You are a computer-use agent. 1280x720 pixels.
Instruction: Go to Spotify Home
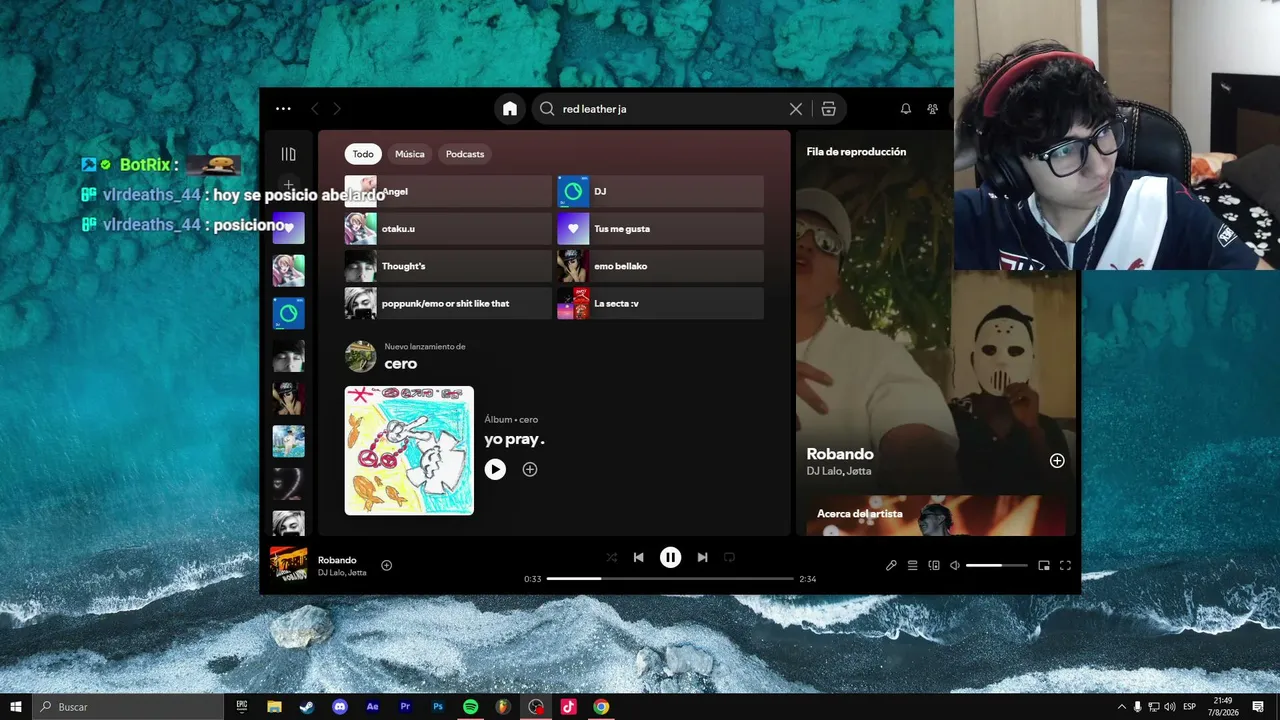[x=510, y=109]
